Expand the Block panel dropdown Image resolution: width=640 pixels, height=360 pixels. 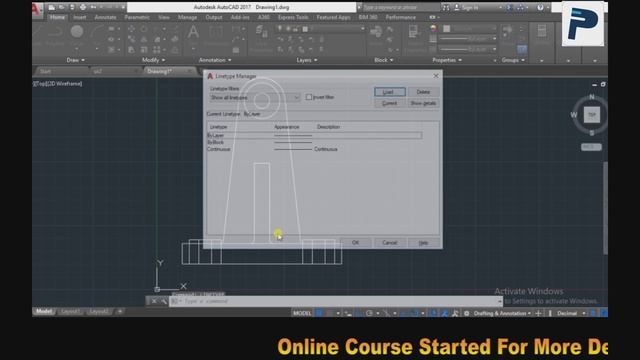(x=384, y=60)
